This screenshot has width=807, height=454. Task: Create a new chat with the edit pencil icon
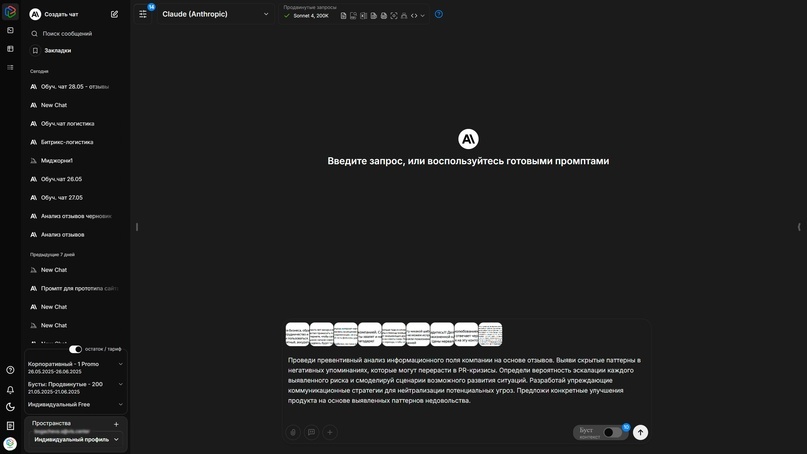pyautogui.click(x=114, y=14)
